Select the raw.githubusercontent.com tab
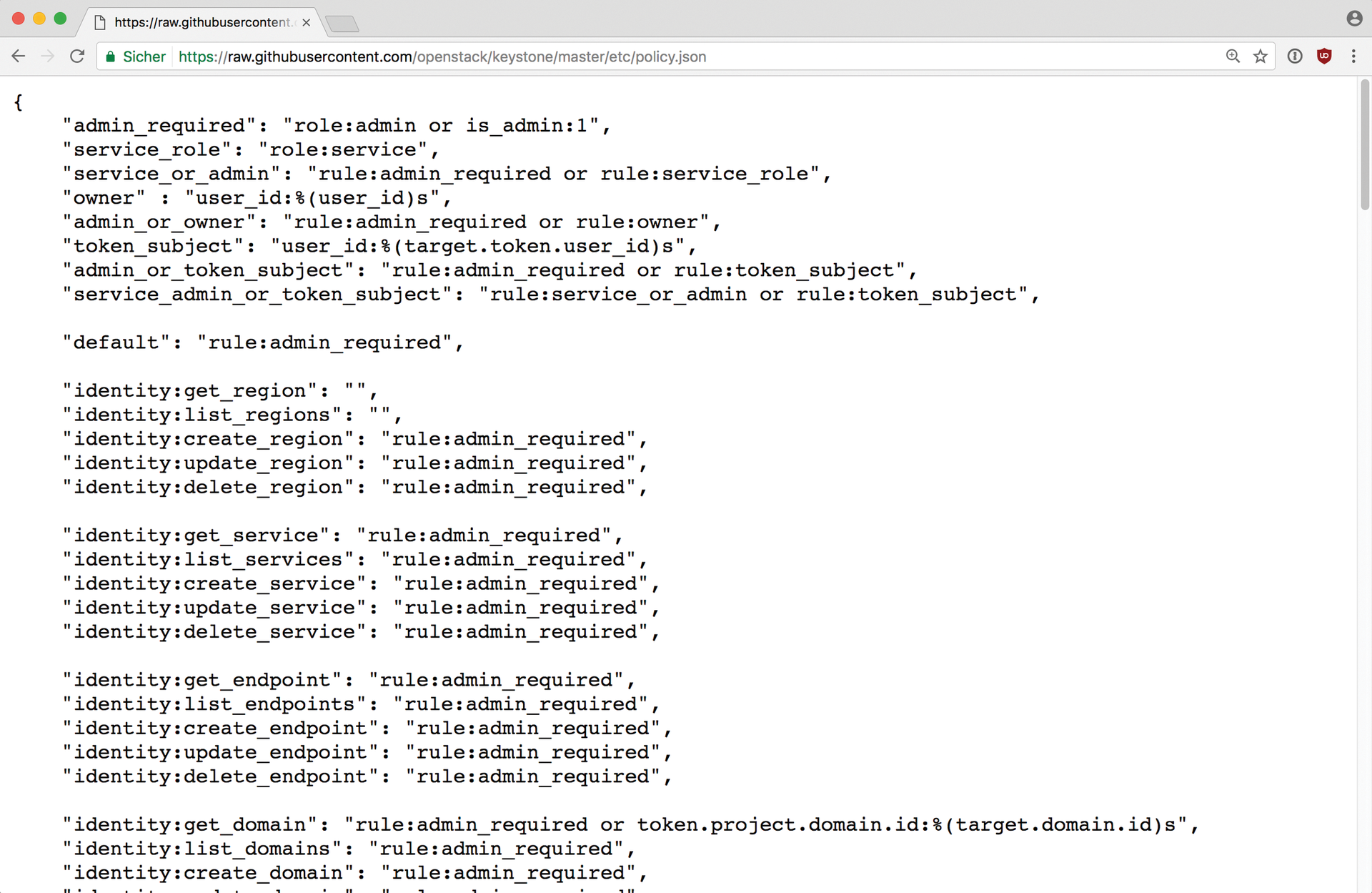Image resolution: width=1372 pixels, height=893 pixels. 202,22
